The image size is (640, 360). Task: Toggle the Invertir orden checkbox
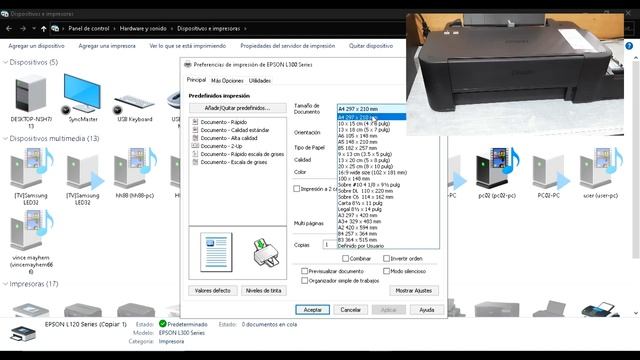click(386, 258)
